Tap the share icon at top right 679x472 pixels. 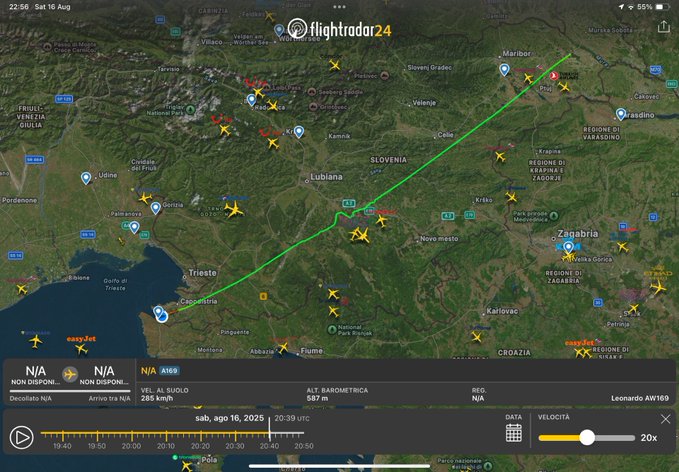click(x=663, y=27)
